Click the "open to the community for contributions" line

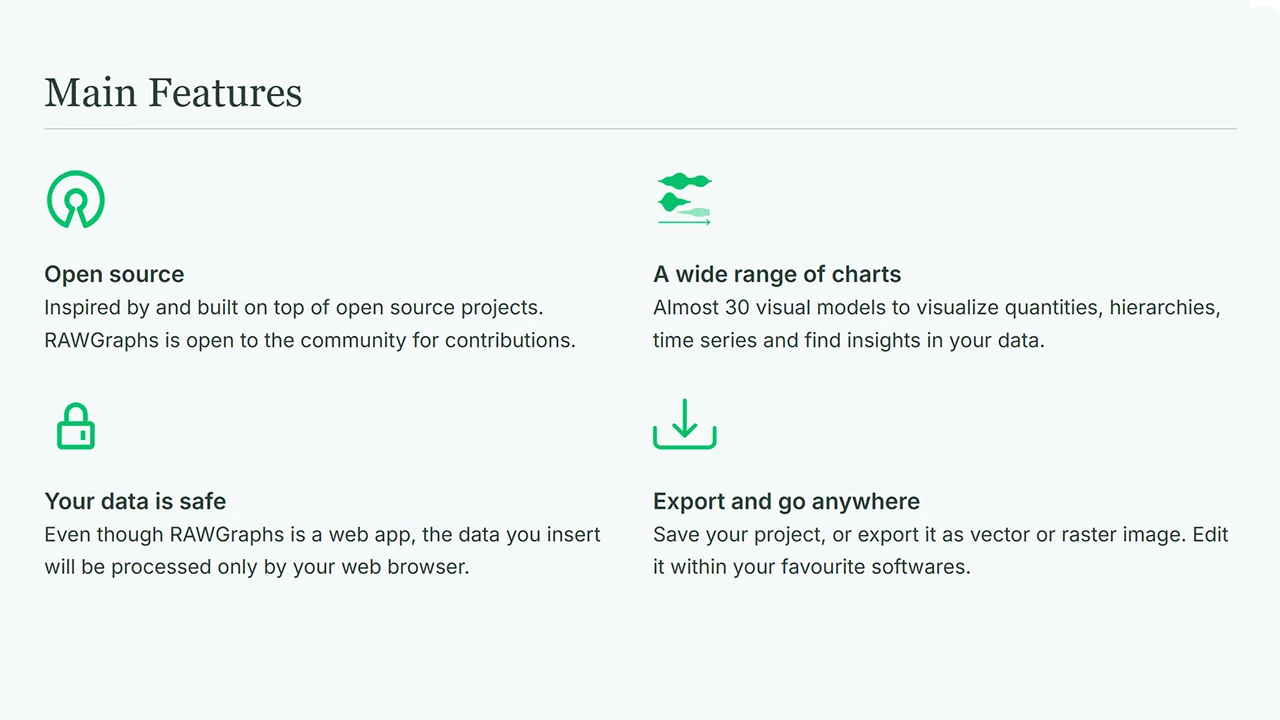click(310, 340)
